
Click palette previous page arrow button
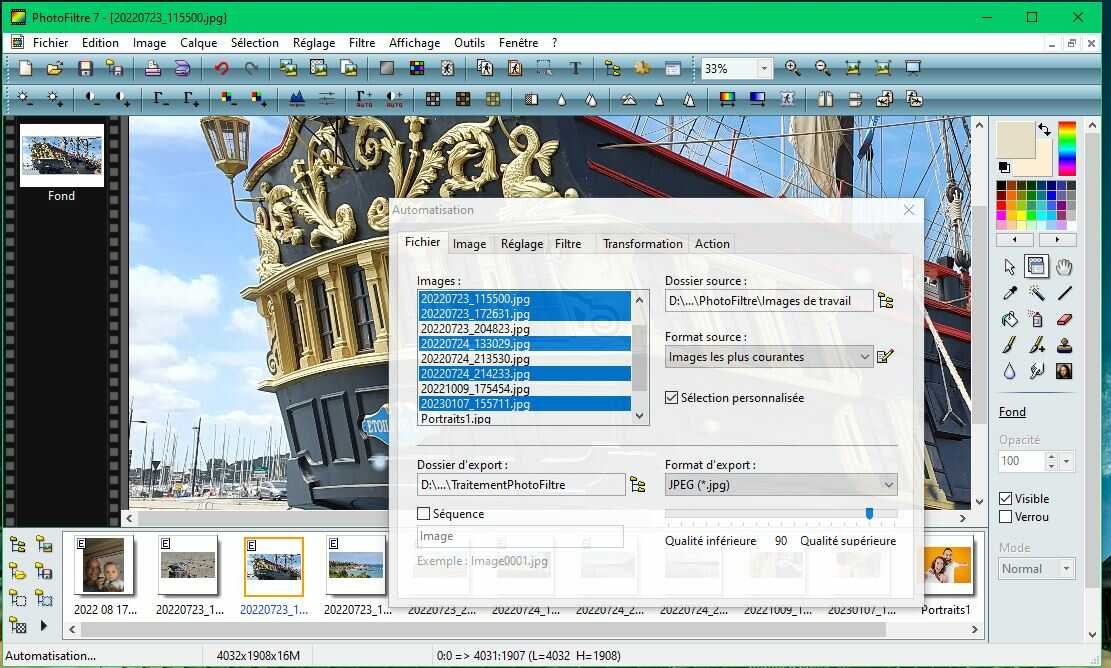tap(1015, 240)
